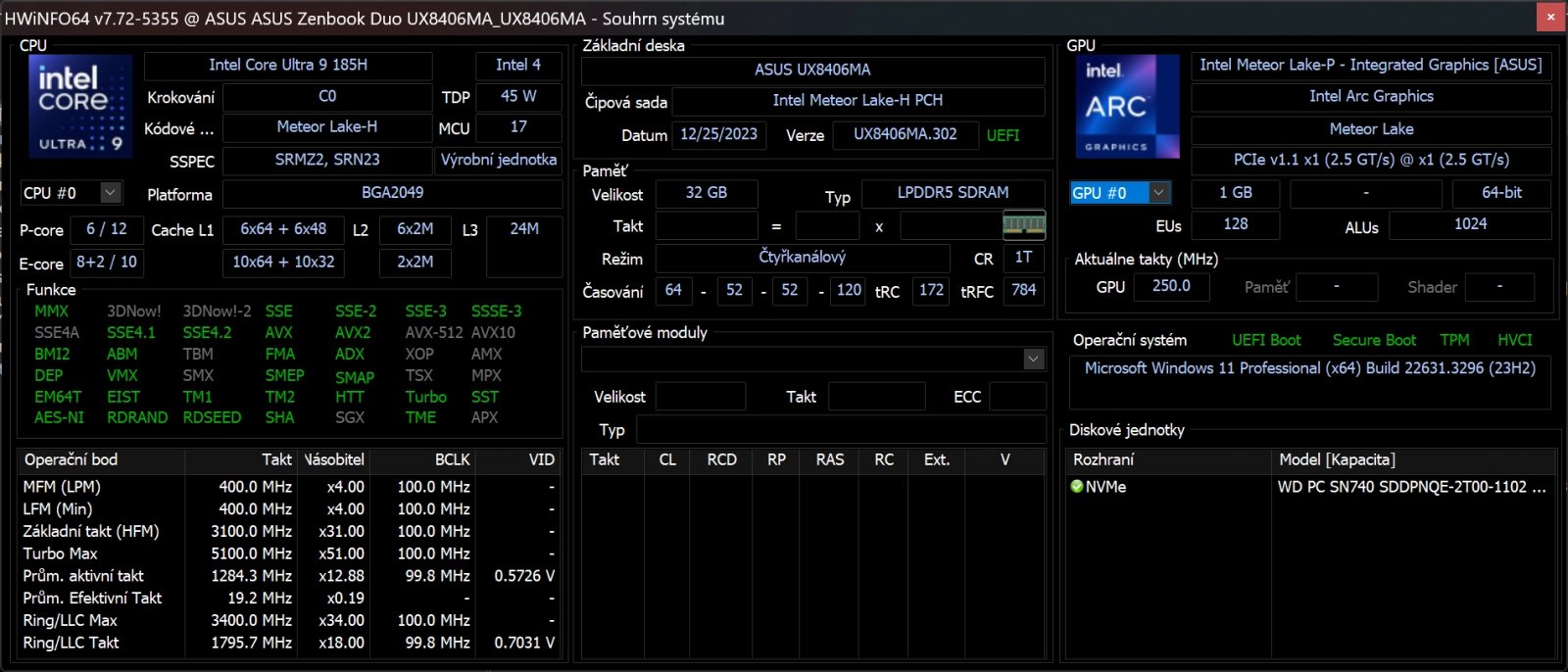
Task: Click the 0.5726 V VID value
Action: [x=524, y=576]
